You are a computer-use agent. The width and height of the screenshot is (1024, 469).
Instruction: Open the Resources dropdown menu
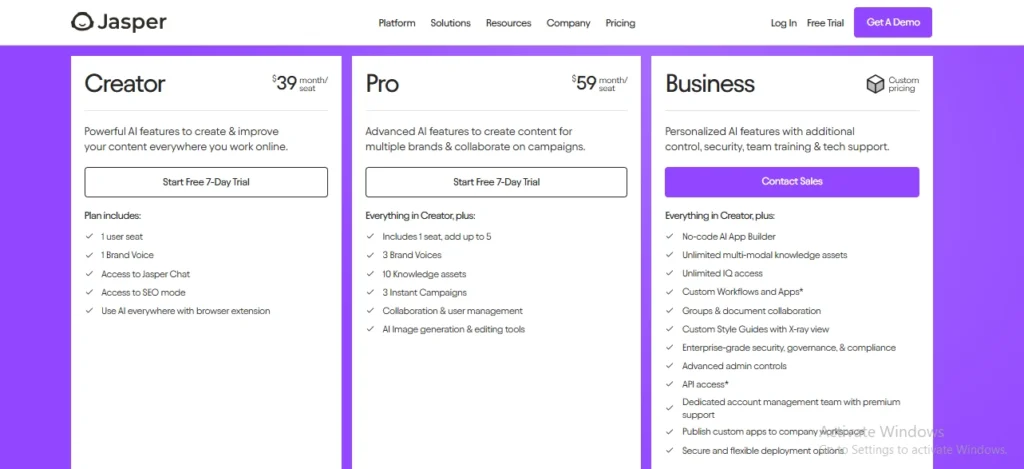pyautogui.click(x=509, y=23)
